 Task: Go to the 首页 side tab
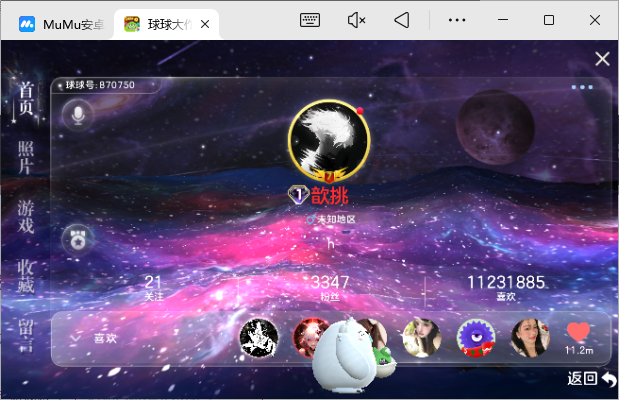click(x=26, y=99)
